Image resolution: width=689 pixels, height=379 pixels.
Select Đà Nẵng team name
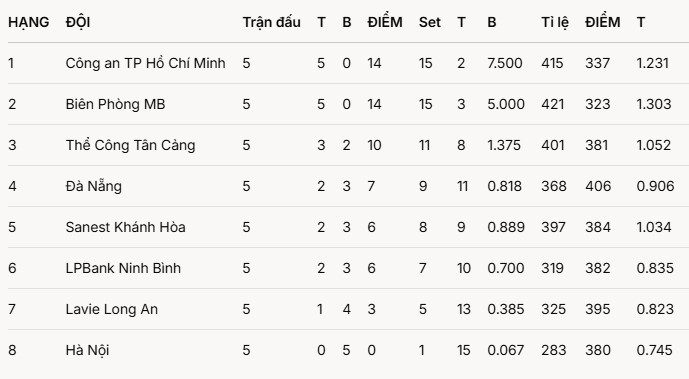(94, 186)
